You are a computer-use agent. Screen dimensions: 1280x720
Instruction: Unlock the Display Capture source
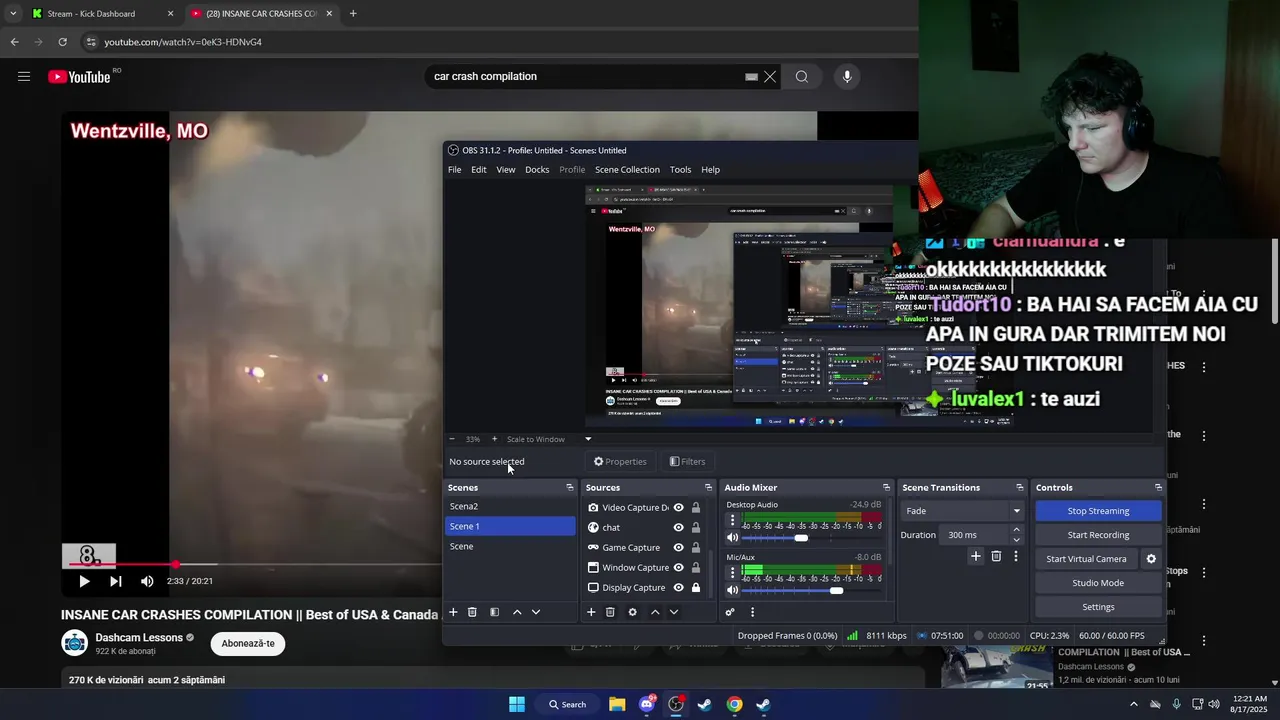[696, 588]
